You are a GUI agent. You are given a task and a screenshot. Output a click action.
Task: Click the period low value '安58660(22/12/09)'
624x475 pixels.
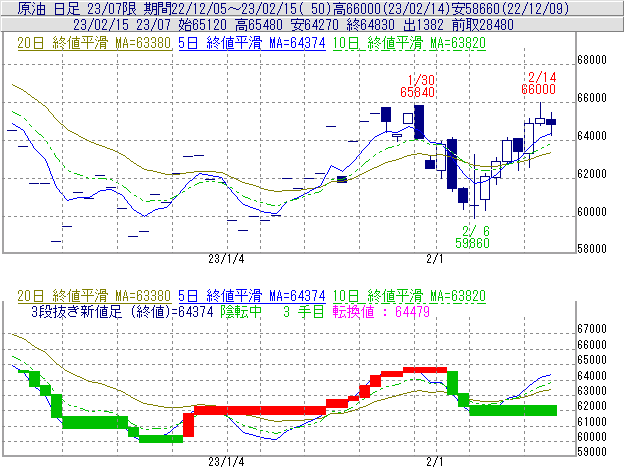510,8
